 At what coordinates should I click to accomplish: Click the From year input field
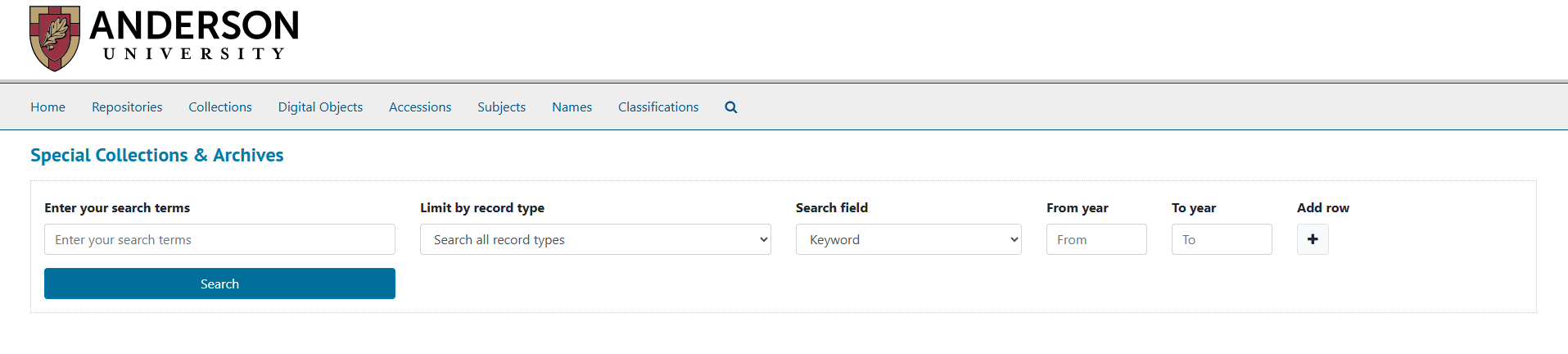(1096, 239)
